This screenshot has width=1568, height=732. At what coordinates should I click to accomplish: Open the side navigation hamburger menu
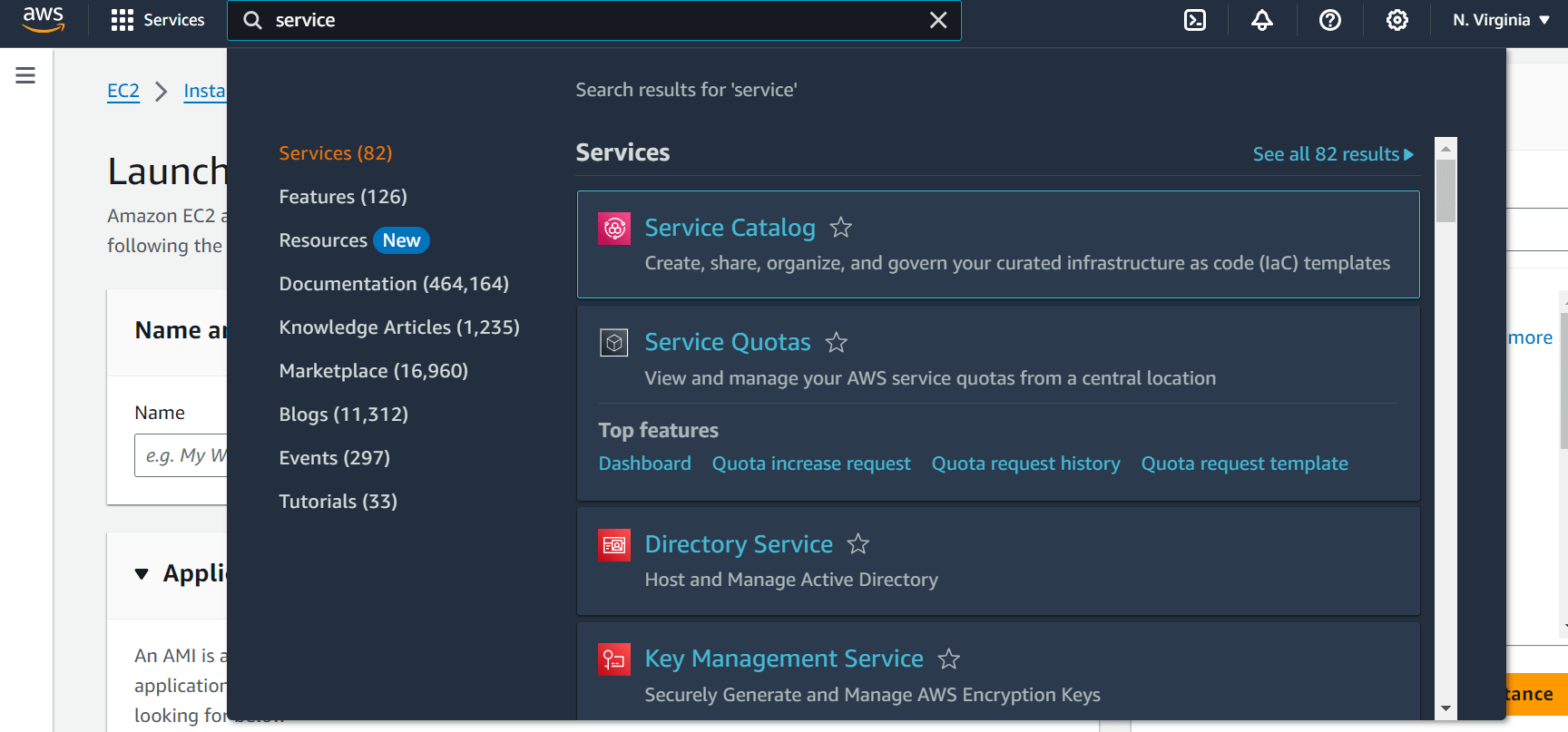[25, 75]
